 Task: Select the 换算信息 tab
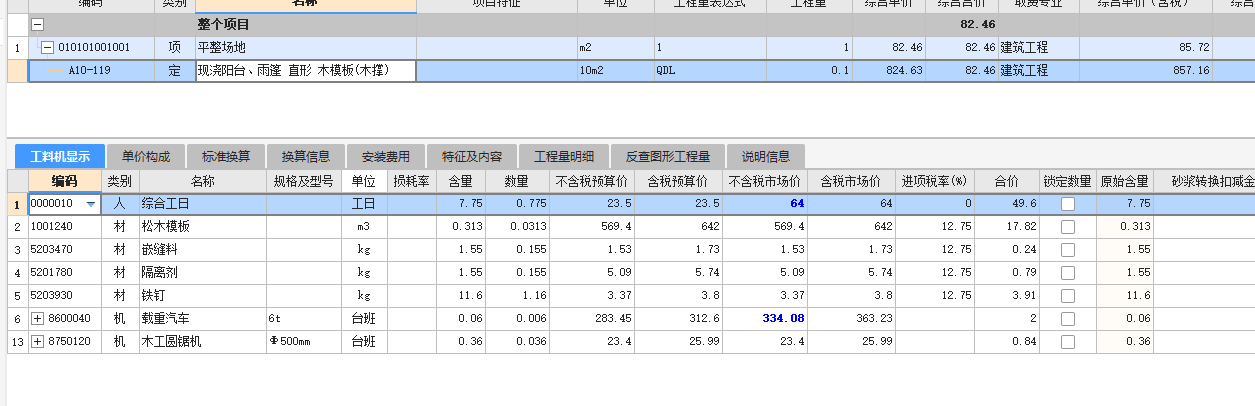tap(306, 156)
